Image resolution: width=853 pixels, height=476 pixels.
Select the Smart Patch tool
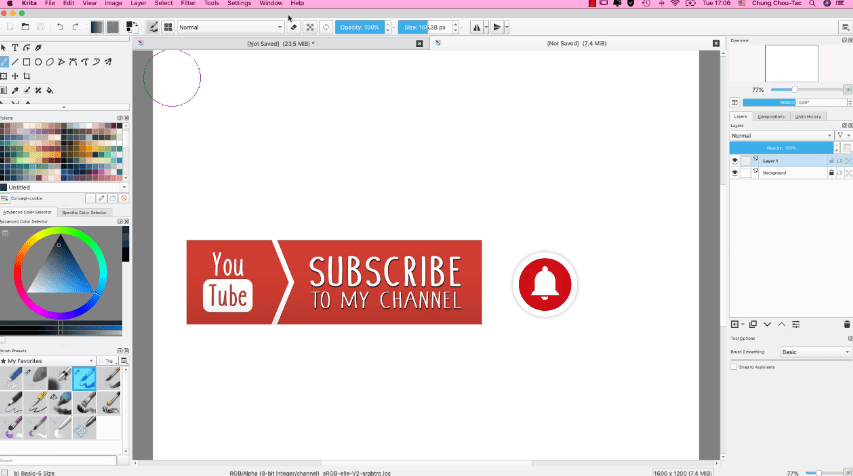click(38, 90)
